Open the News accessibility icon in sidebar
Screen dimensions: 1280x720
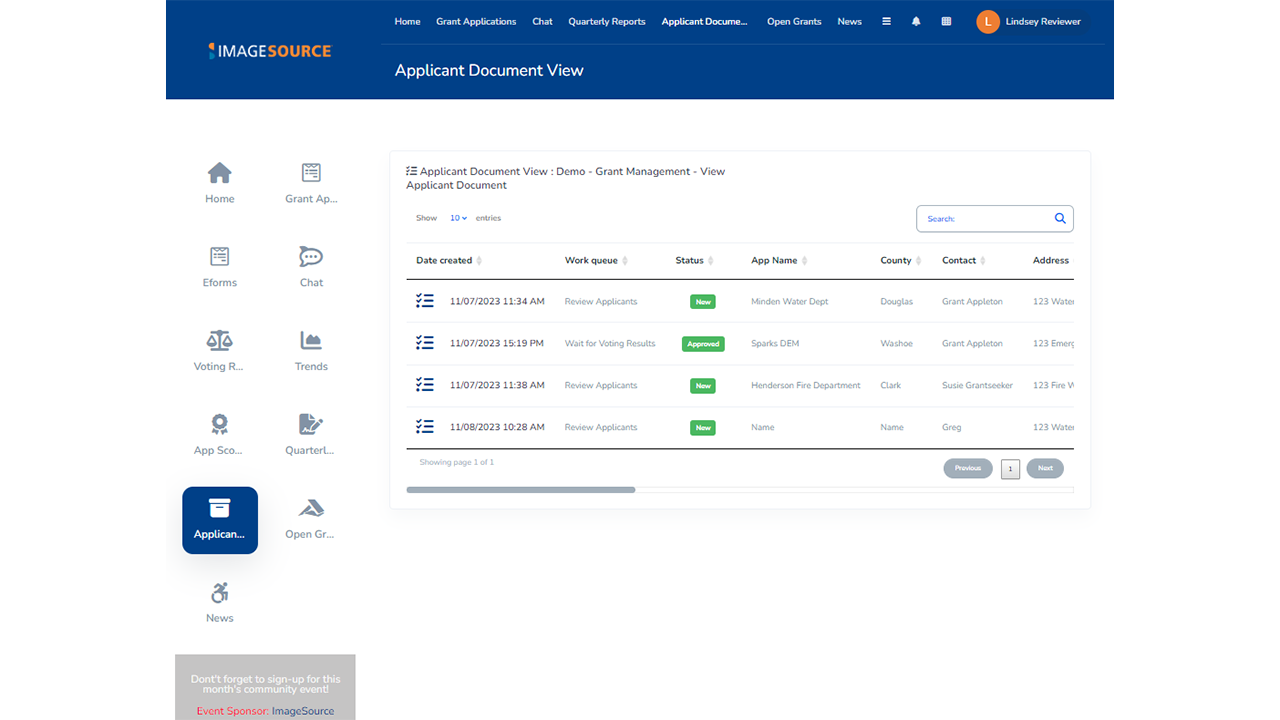click(220, 593)
